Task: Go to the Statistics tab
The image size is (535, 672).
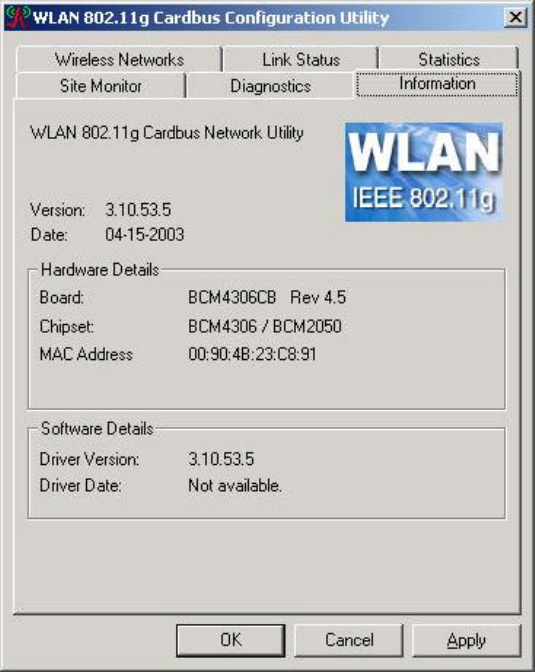Action: click(449, 59)
